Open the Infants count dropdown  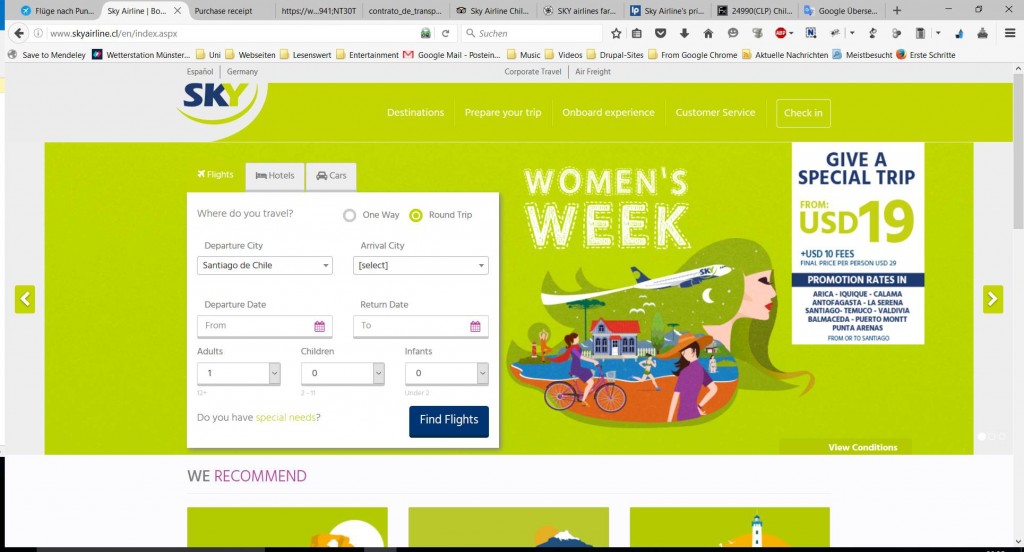[x=447, y=373]
